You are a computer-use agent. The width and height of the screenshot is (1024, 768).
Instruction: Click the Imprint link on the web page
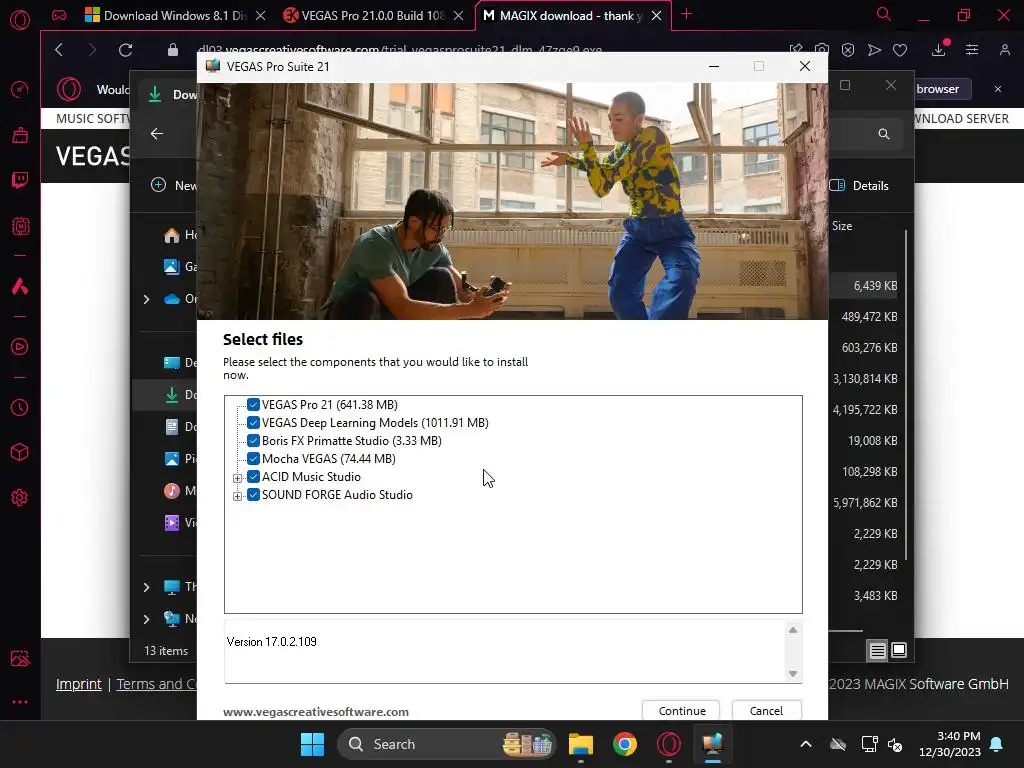[x=78, y=684]
